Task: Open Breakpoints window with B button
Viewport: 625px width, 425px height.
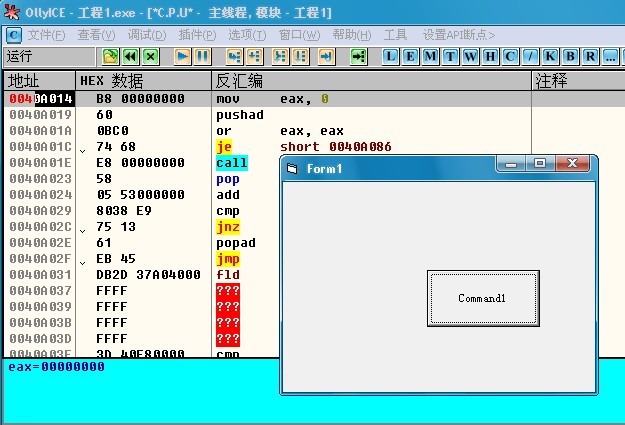Action: 570,56
